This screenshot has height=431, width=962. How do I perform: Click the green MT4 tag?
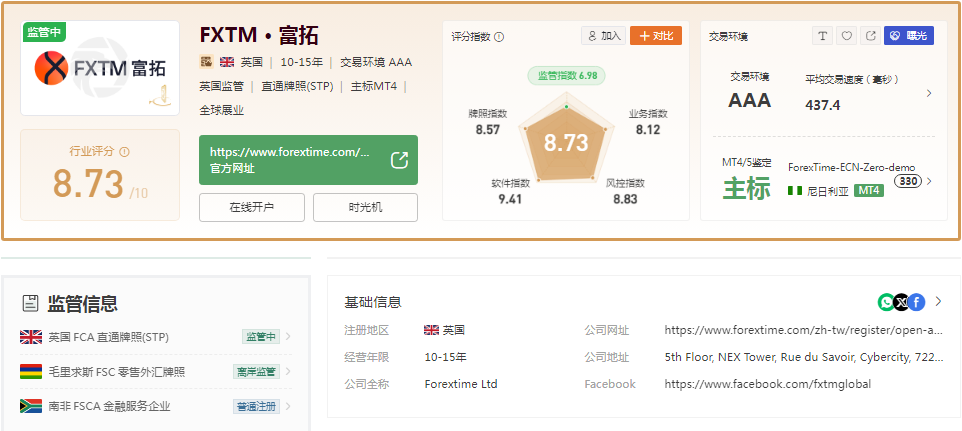tap(869, 191)
